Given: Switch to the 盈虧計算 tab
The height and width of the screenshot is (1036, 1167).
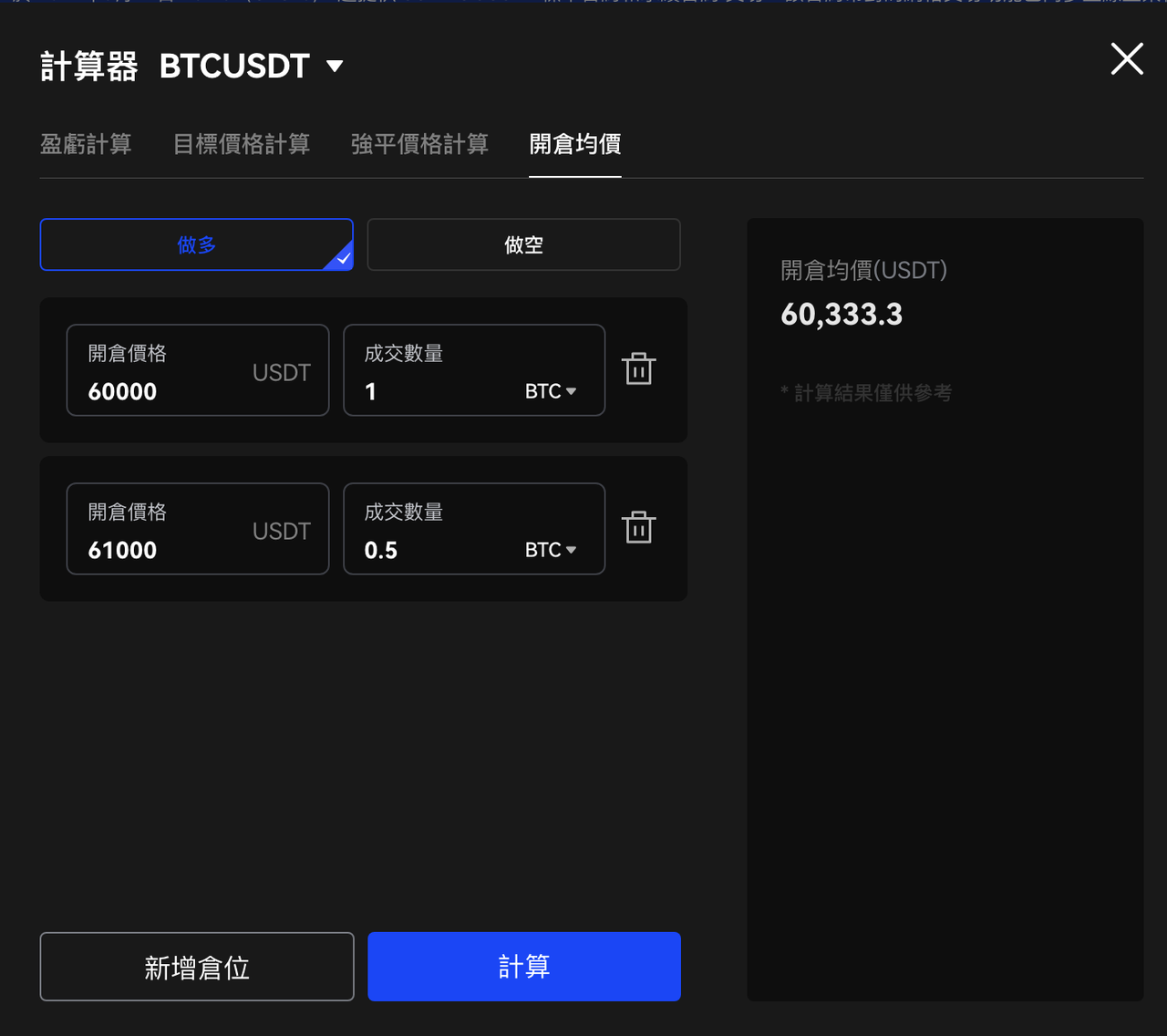Looking at the screenshot, I should click(86, 144).
